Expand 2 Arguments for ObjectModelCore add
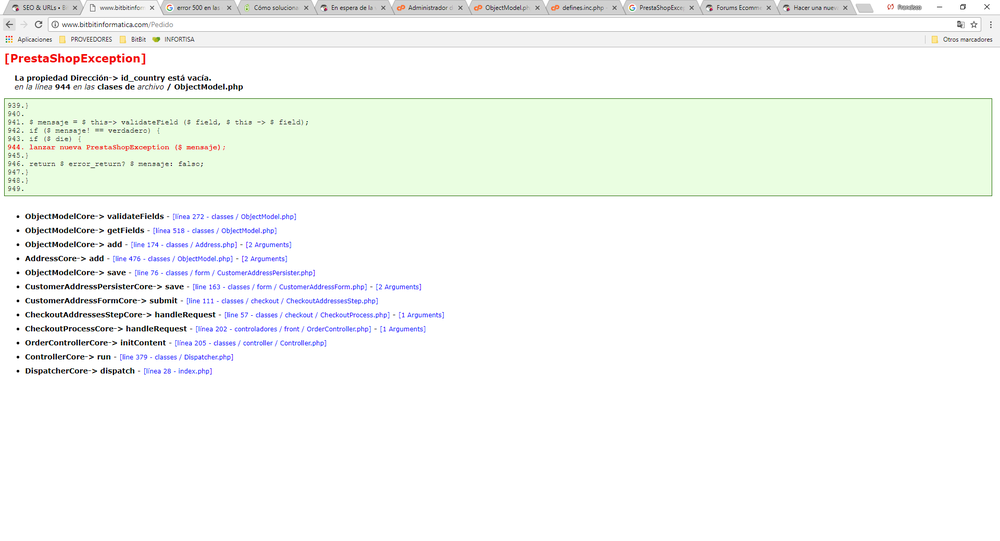The image size is (1000, 541). point(268,245)
